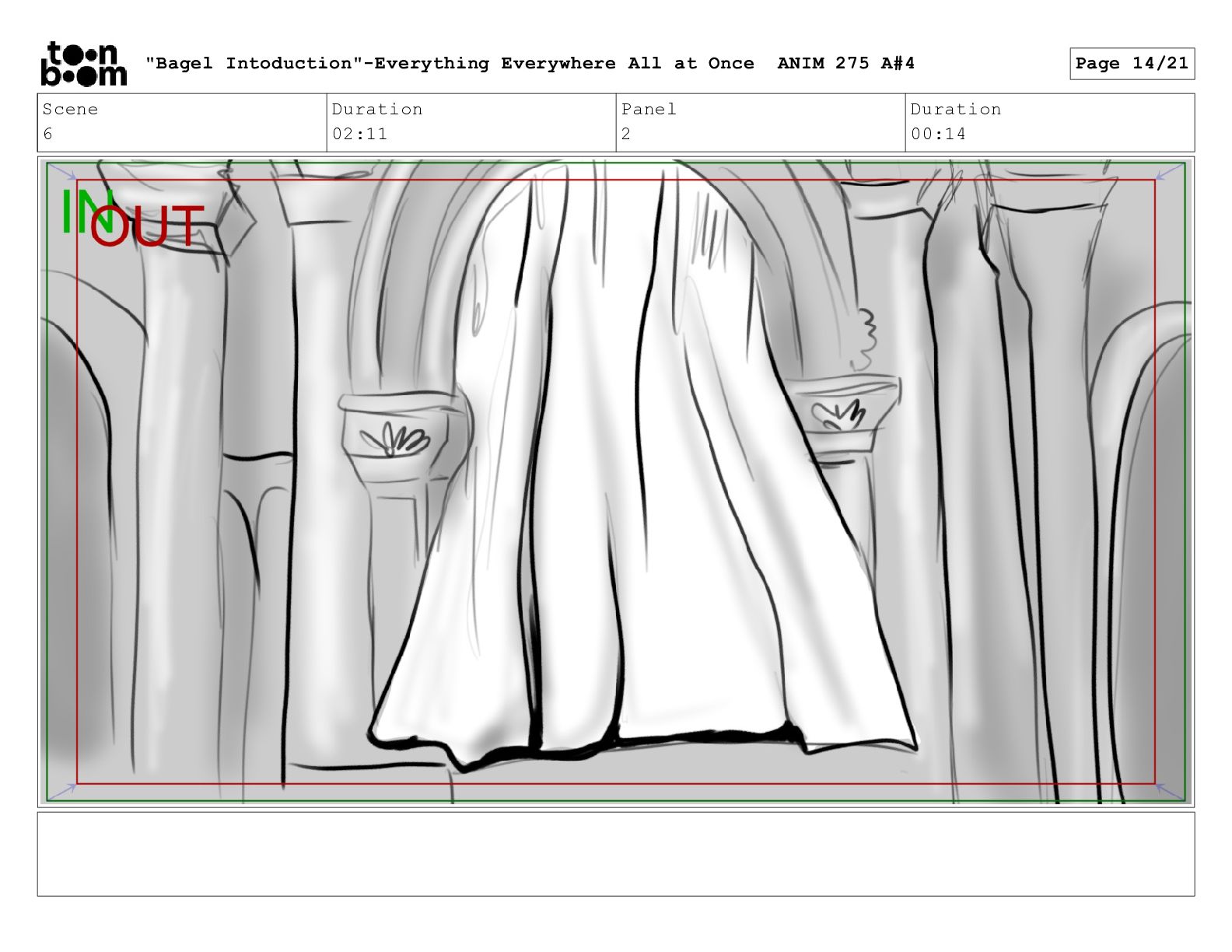Click panel duration value 00:14
The height and width of the screenshot is (952, 1232).
pos(938,135)
